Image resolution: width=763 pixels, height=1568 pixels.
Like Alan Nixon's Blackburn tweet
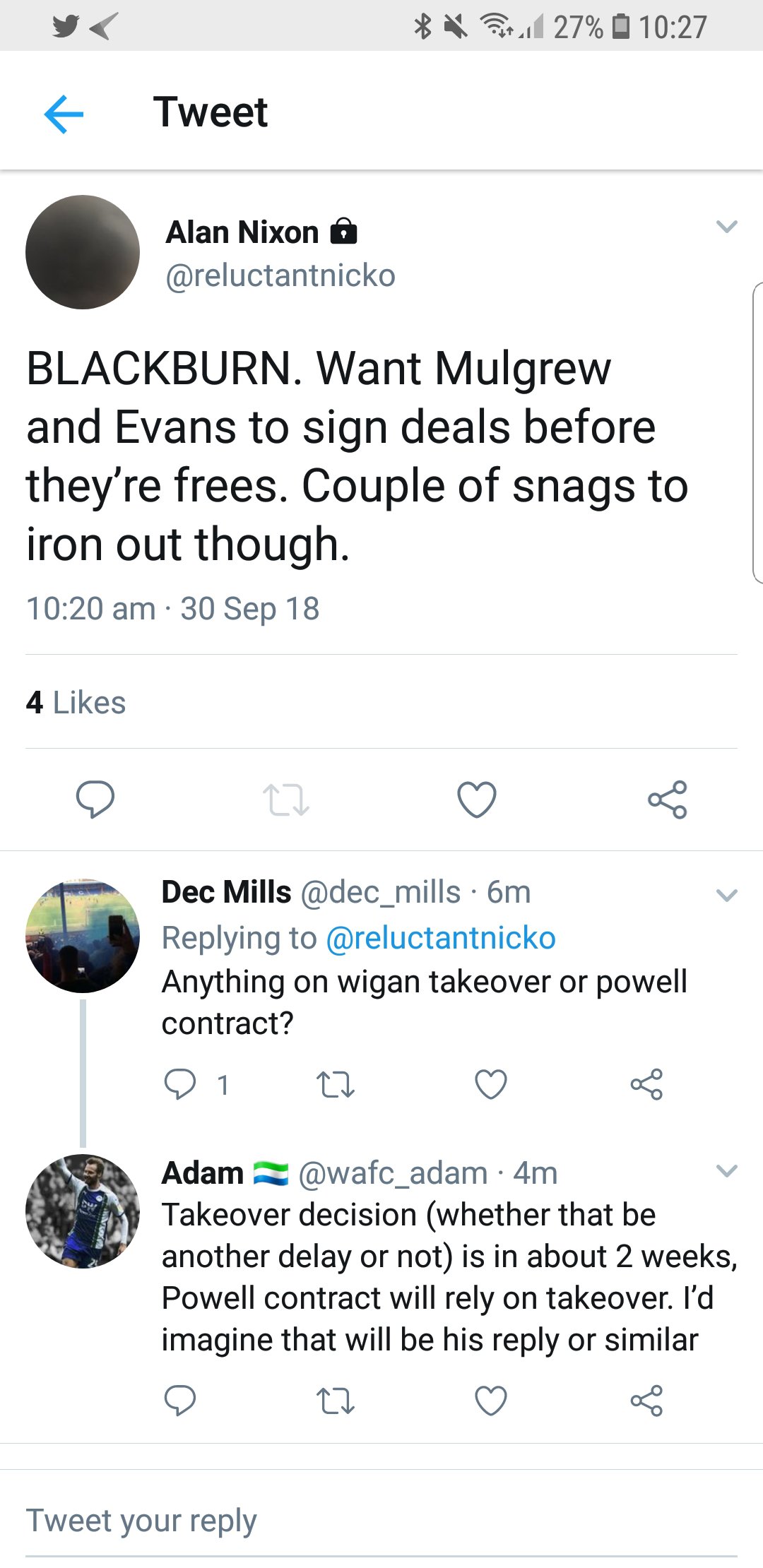[x=477, y=800]
